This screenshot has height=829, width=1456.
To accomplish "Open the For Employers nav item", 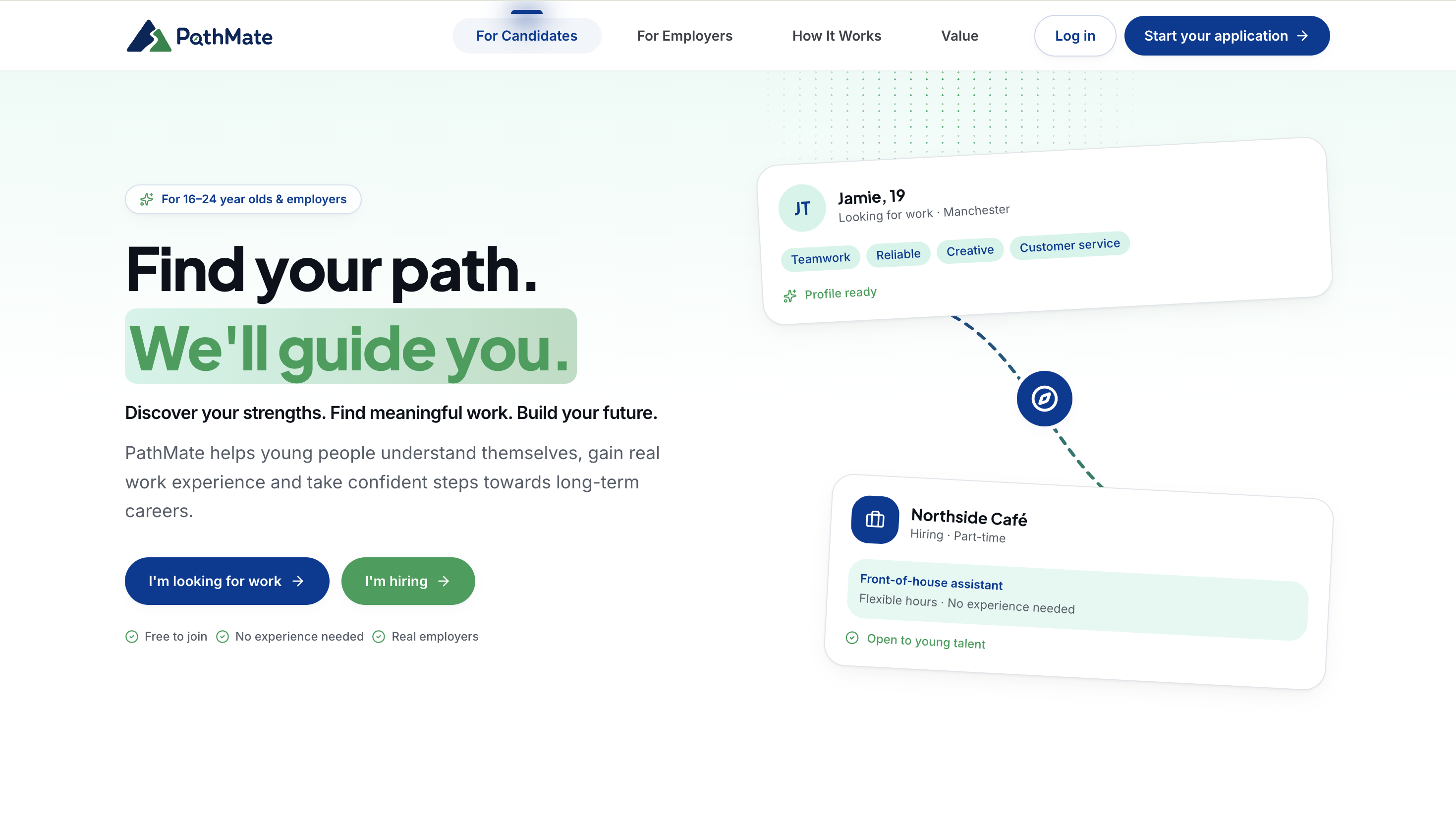I will (684, 36).
